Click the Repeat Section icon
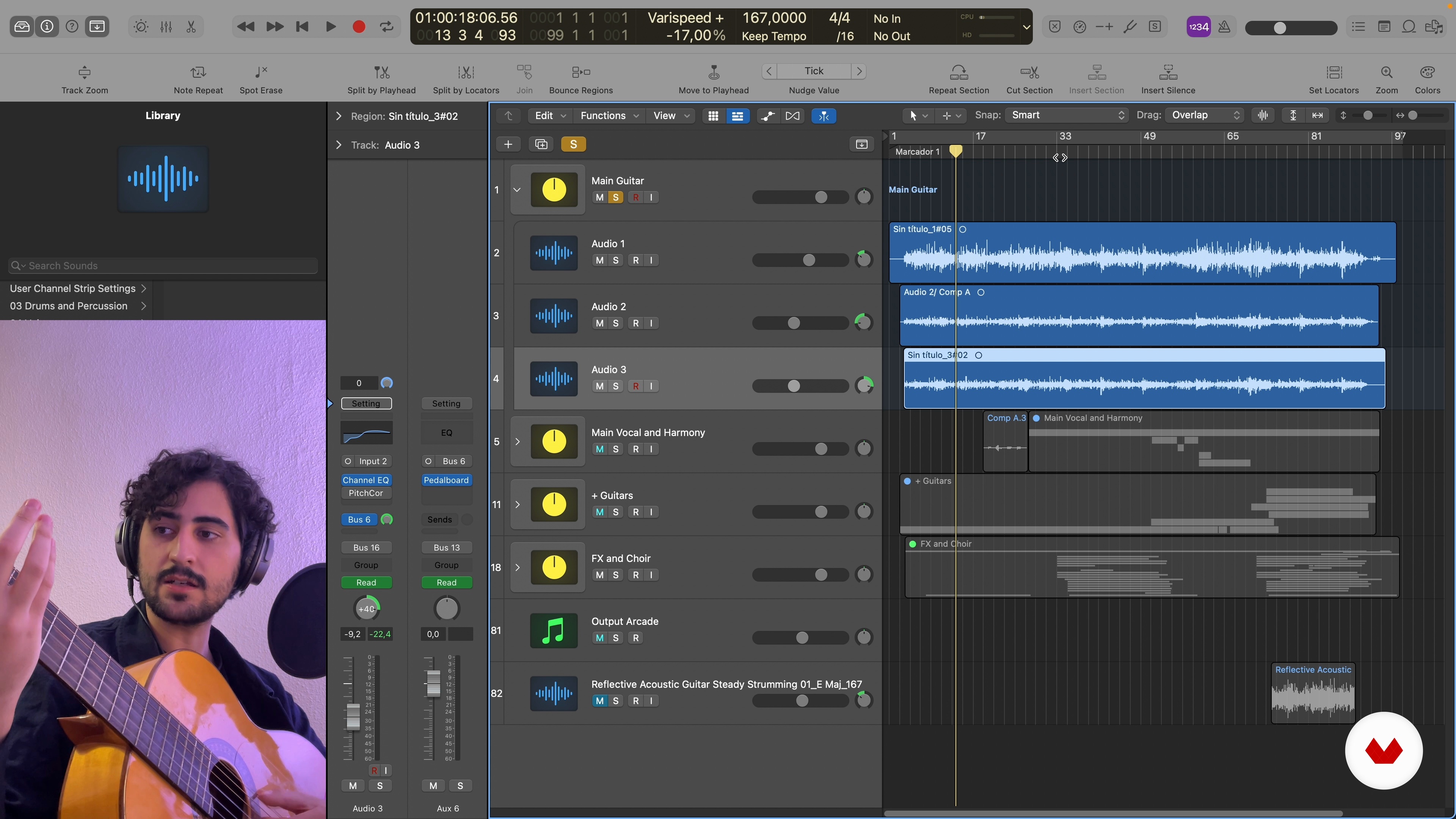Image resolution: width=1456 pixels, height=819 pixels. 959,72
